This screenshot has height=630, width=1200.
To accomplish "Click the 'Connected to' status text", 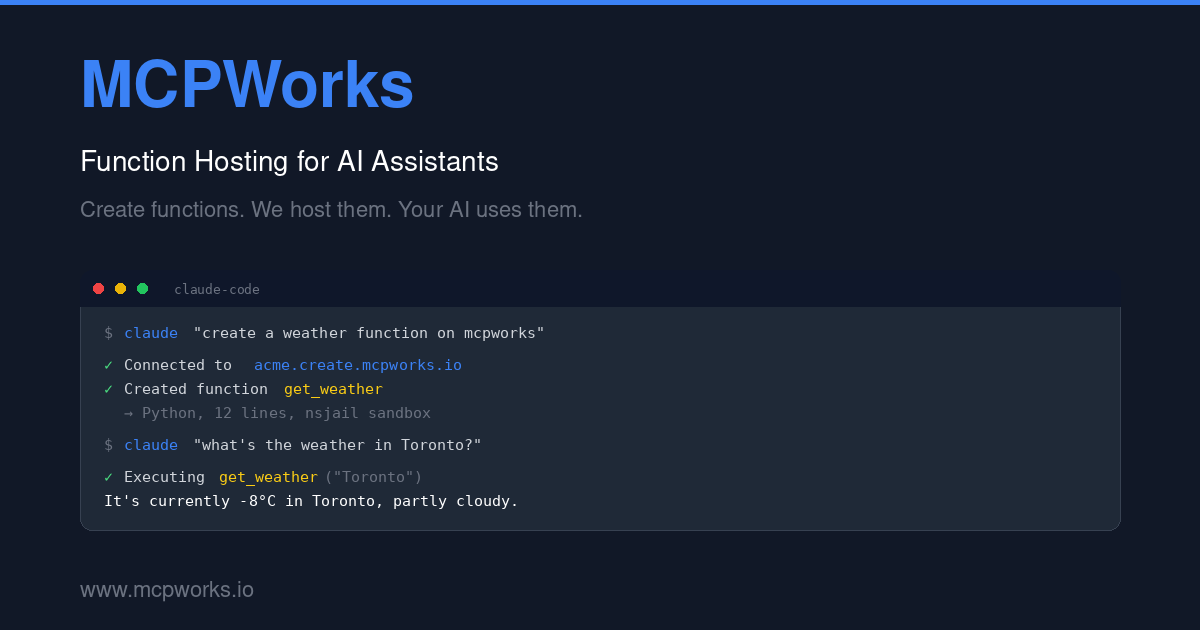I will (x=178, y=365).
